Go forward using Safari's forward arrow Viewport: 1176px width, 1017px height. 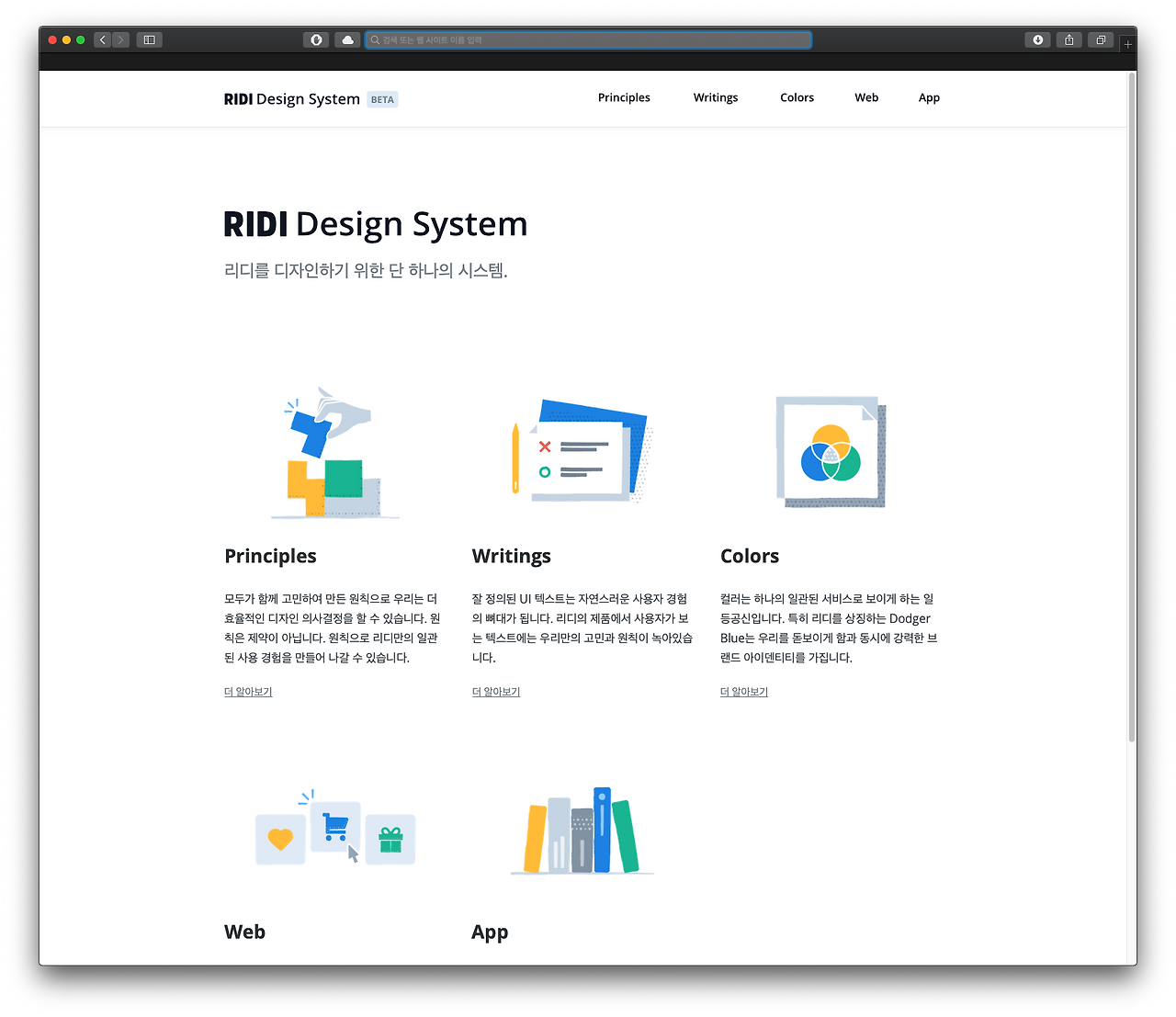coord(120,40)
